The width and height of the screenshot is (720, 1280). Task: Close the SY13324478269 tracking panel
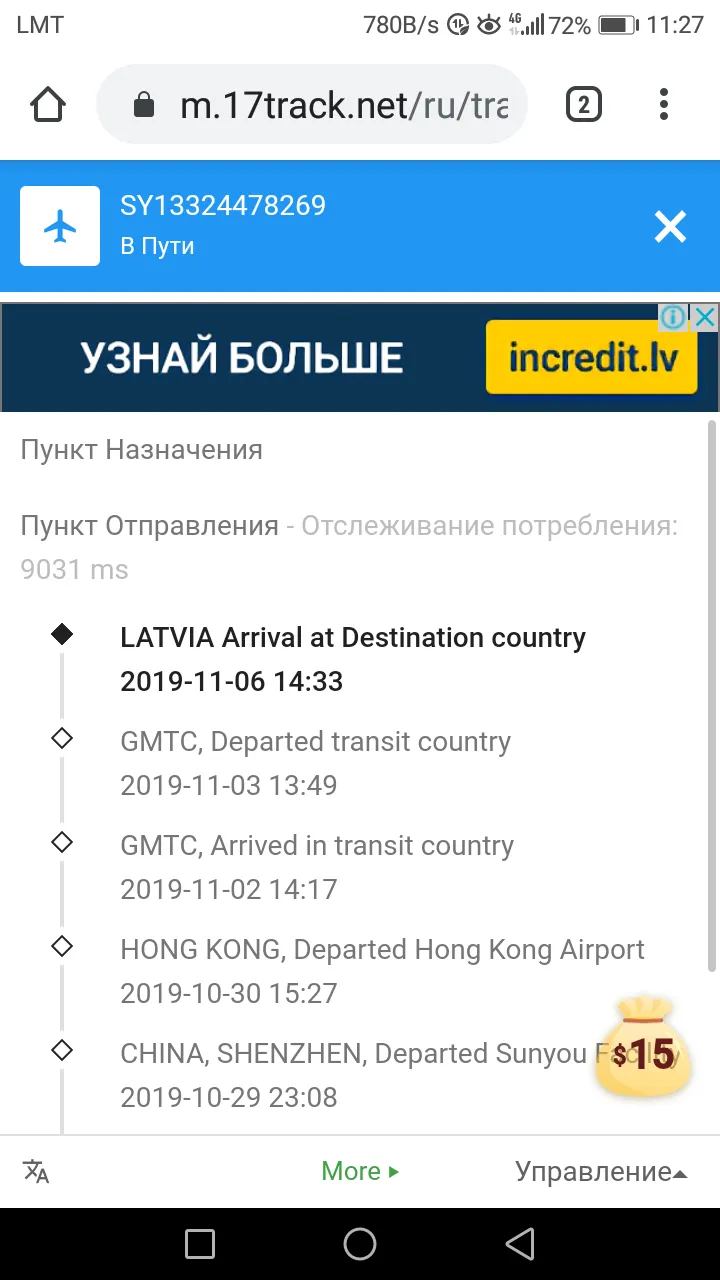click(x=670, y=227)
